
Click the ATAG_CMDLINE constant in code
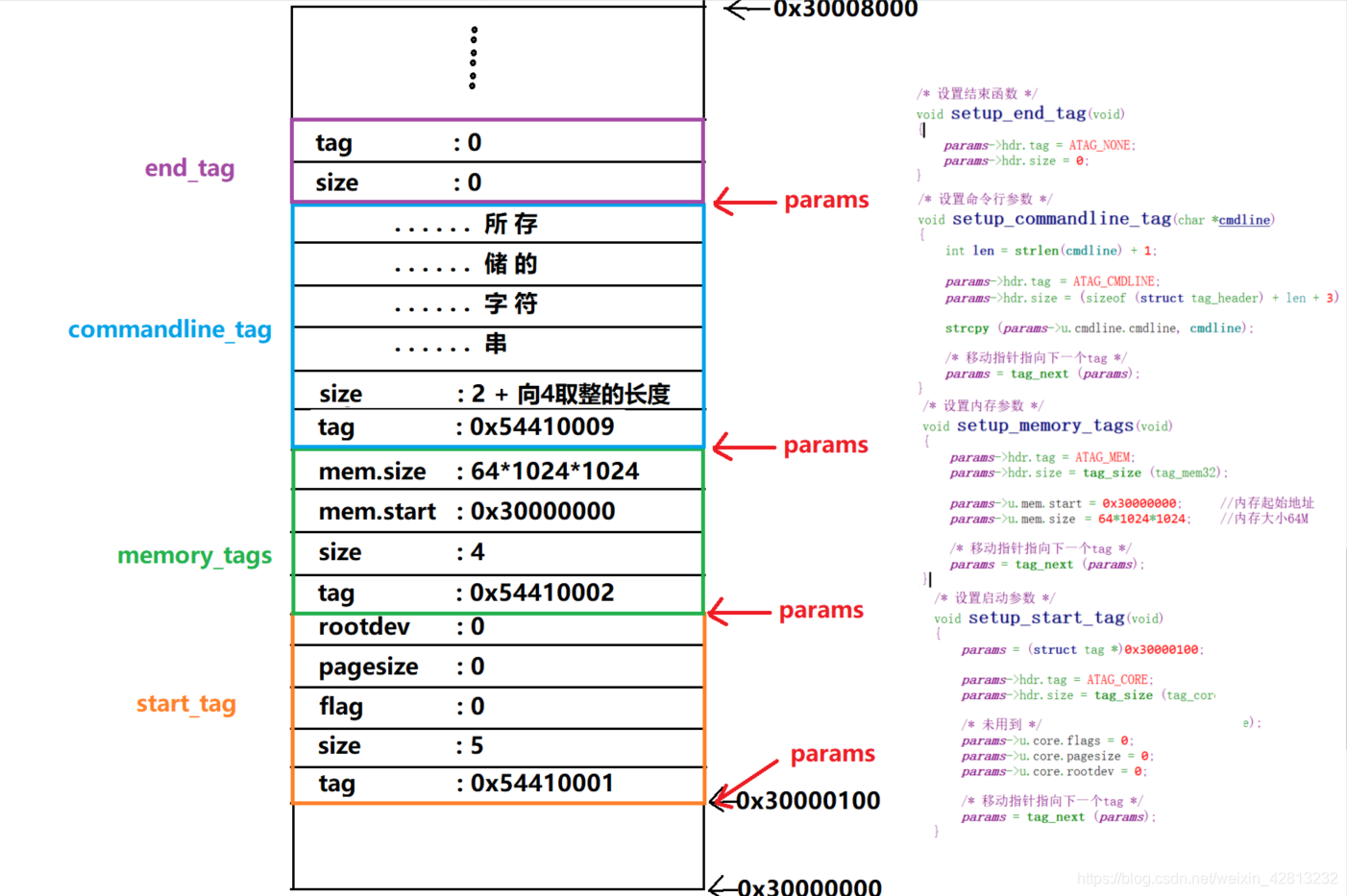[1114, 281]
